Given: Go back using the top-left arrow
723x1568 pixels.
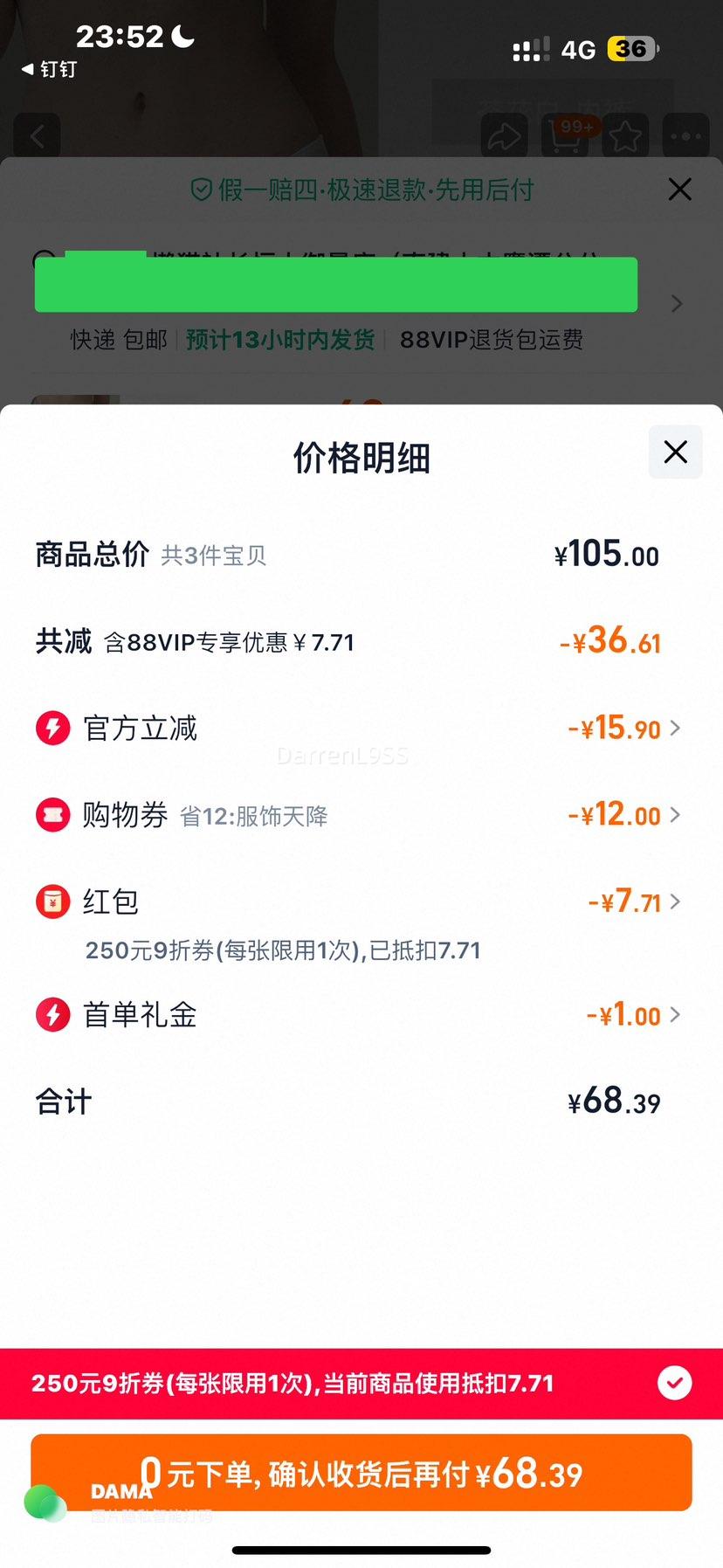Looking at the screenshot, I should point(37,135).
